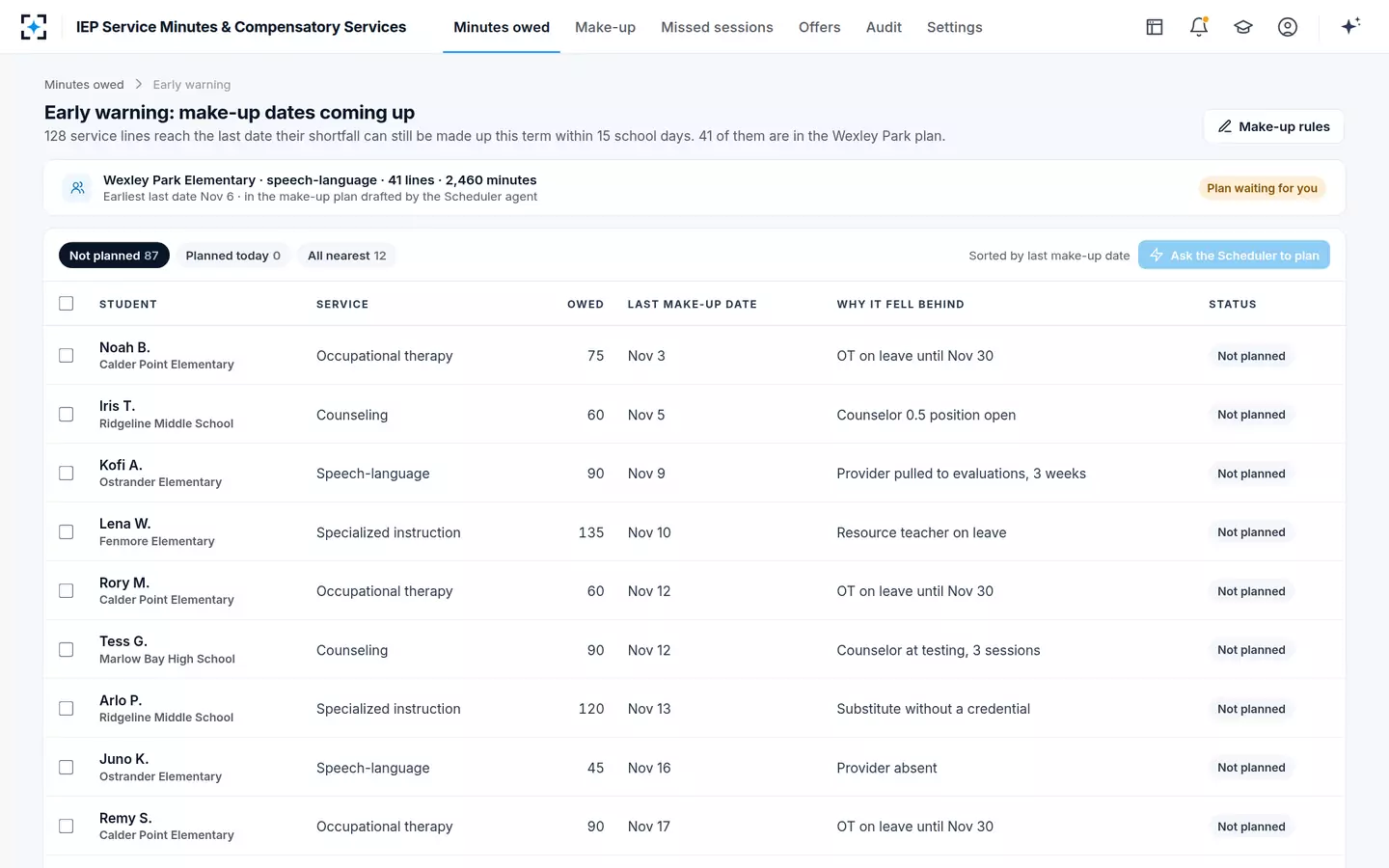The width and height of the screenshot is (1389, 868).
Task: Select all rows with header checkbox
Action: point(67,304)
